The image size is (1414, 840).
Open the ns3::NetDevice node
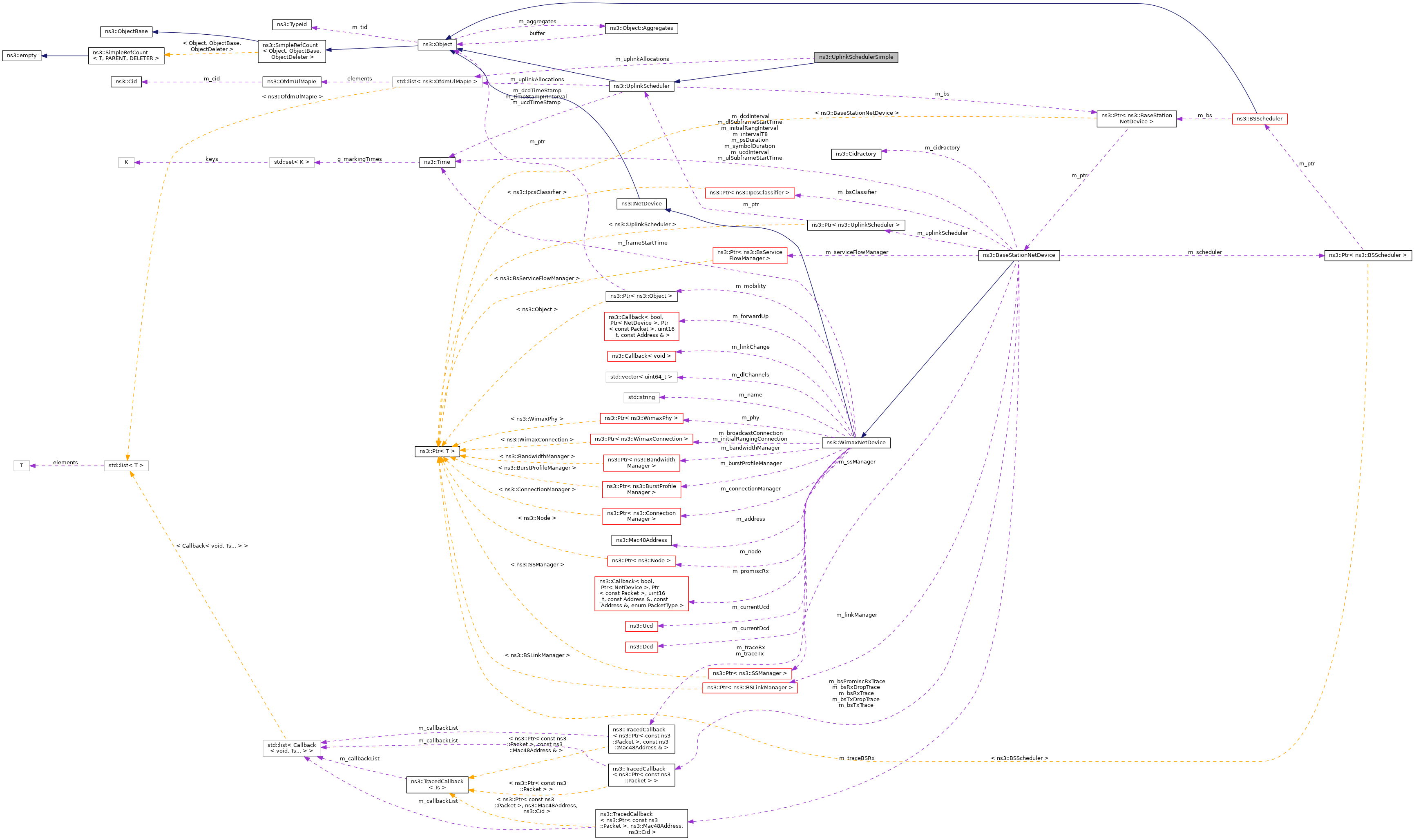click(x=641, y=204)
